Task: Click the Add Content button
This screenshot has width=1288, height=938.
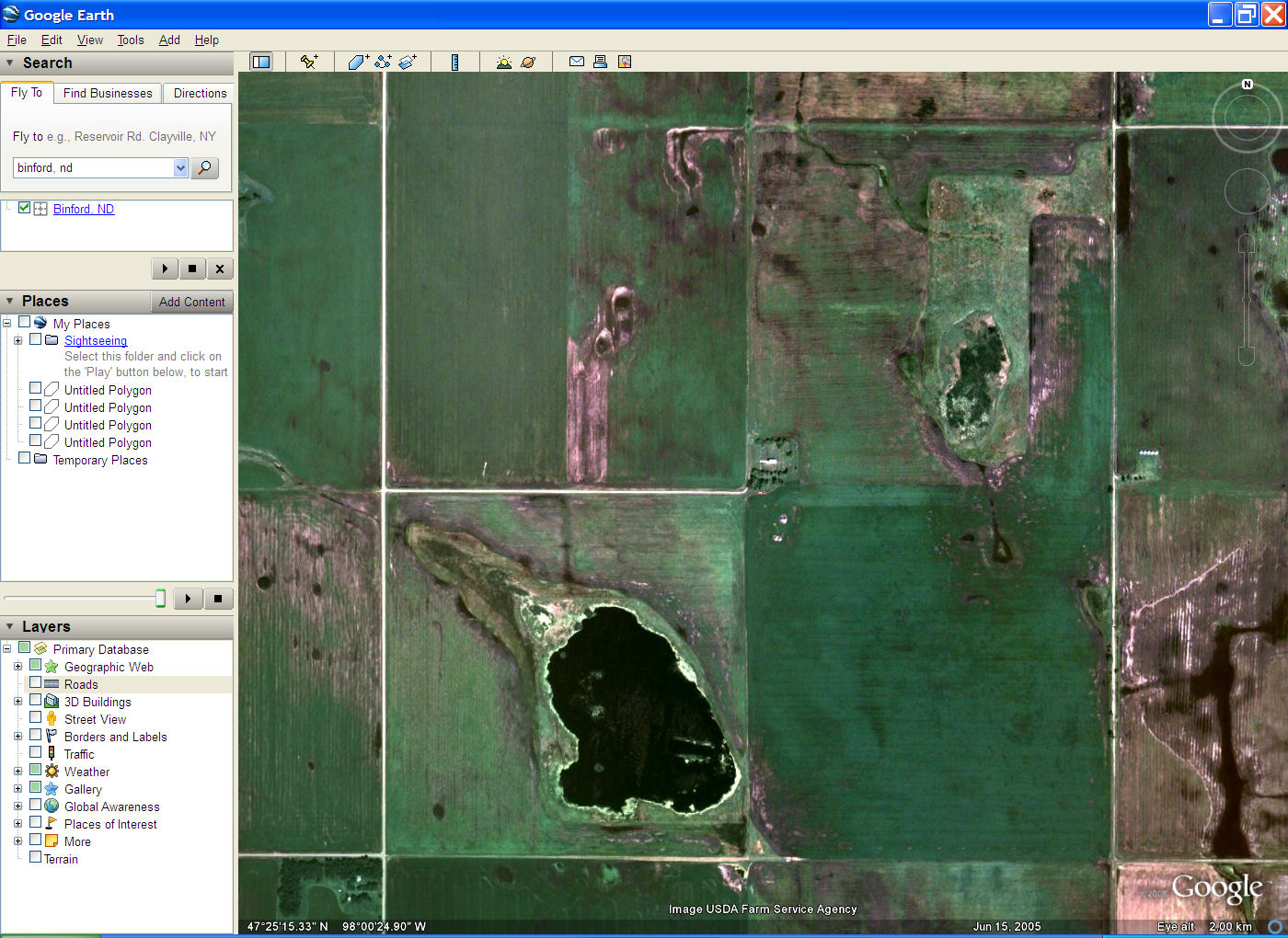Action: (191, 302)
